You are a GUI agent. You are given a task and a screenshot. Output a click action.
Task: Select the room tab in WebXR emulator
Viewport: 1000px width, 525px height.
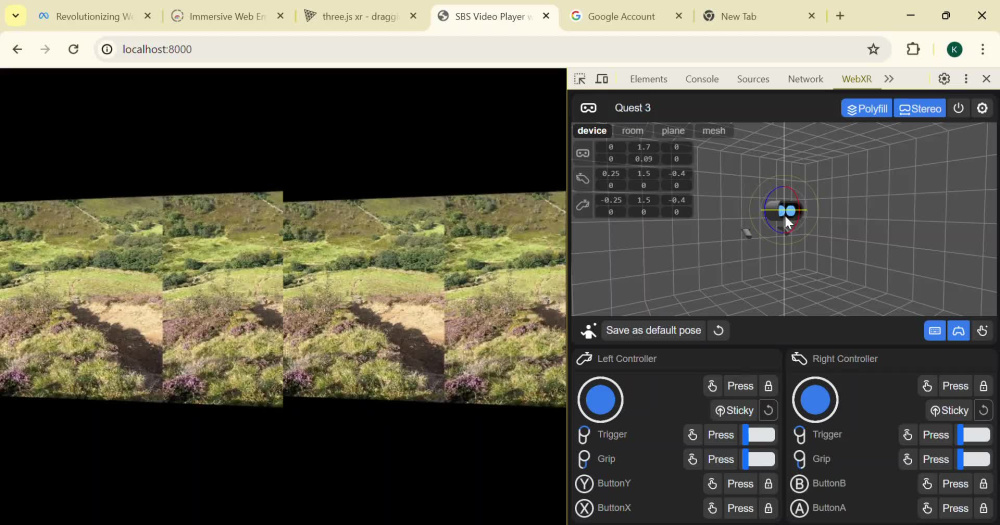pos(633,131)
